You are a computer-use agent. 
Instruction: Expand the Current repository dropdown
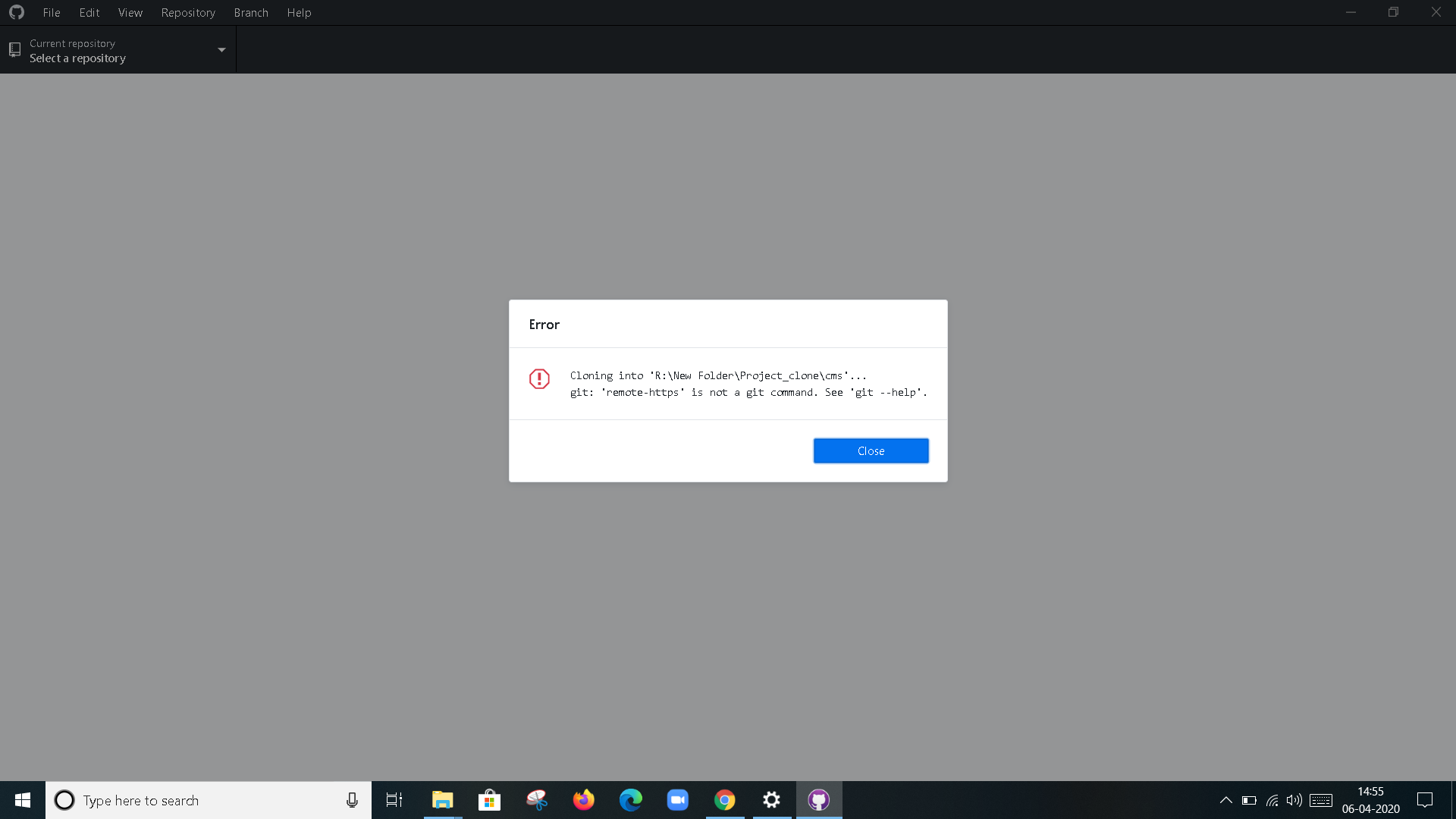[x=118, y=50]
